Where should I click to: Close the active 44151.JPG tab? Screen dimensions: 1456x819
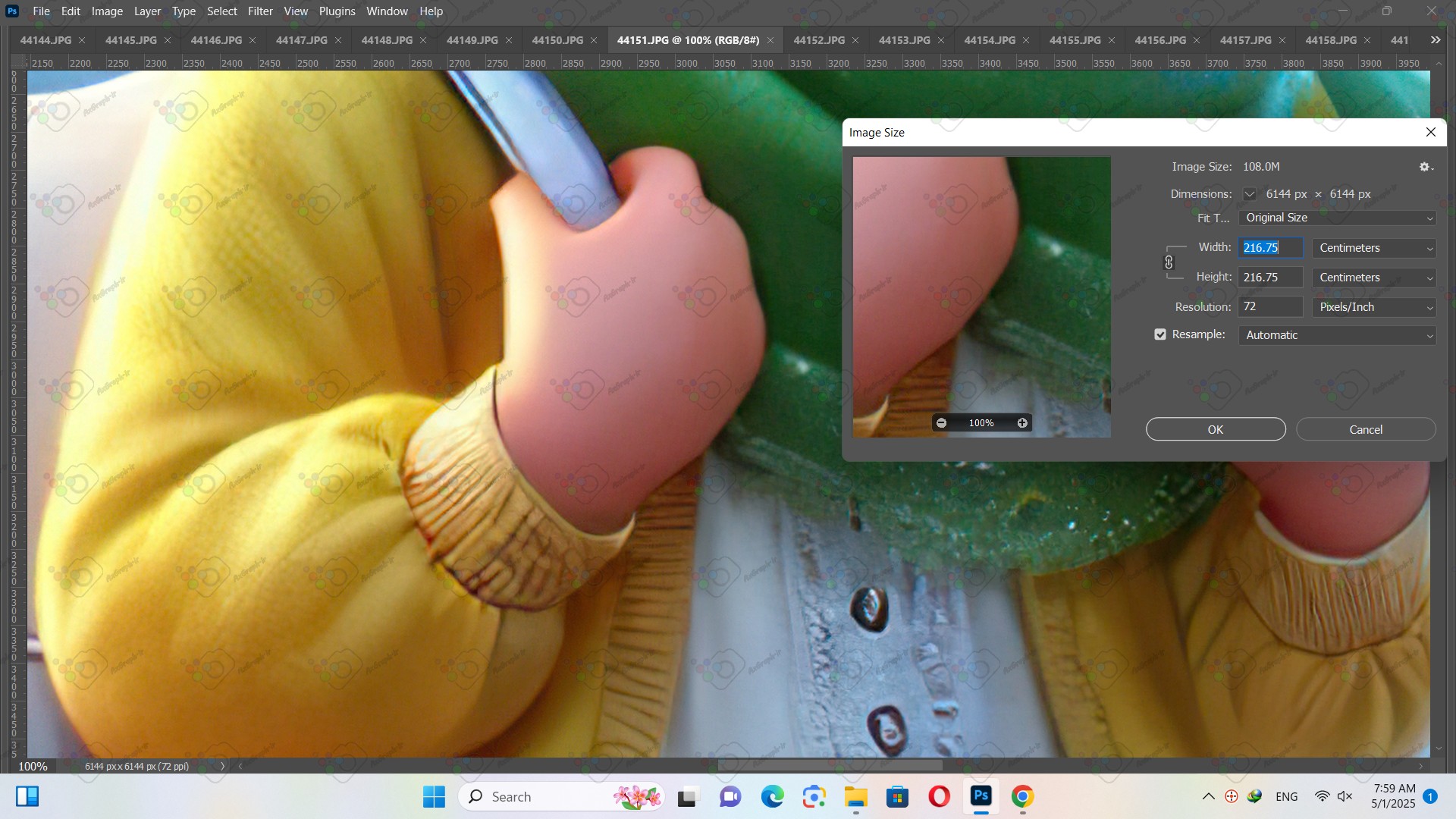click(770, 40)
